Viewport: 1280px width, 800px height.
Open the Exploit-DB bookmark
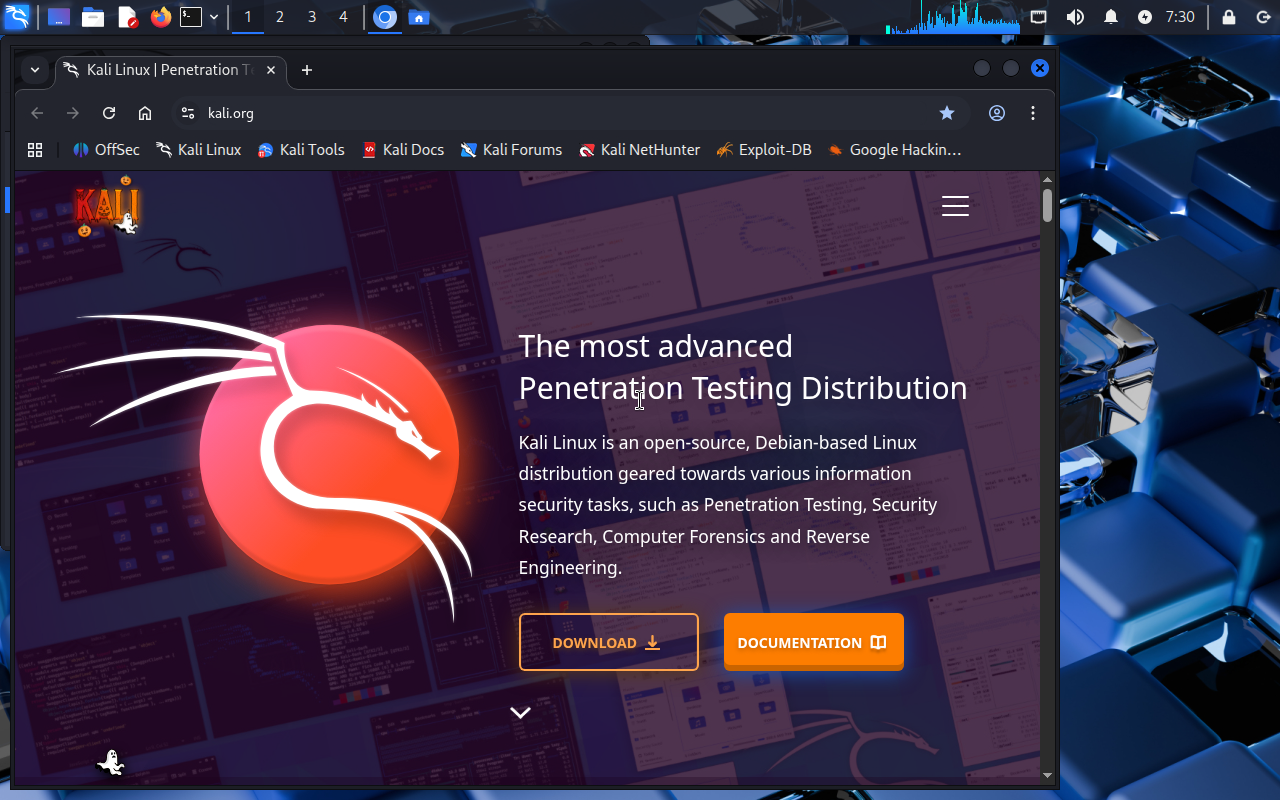764,150
